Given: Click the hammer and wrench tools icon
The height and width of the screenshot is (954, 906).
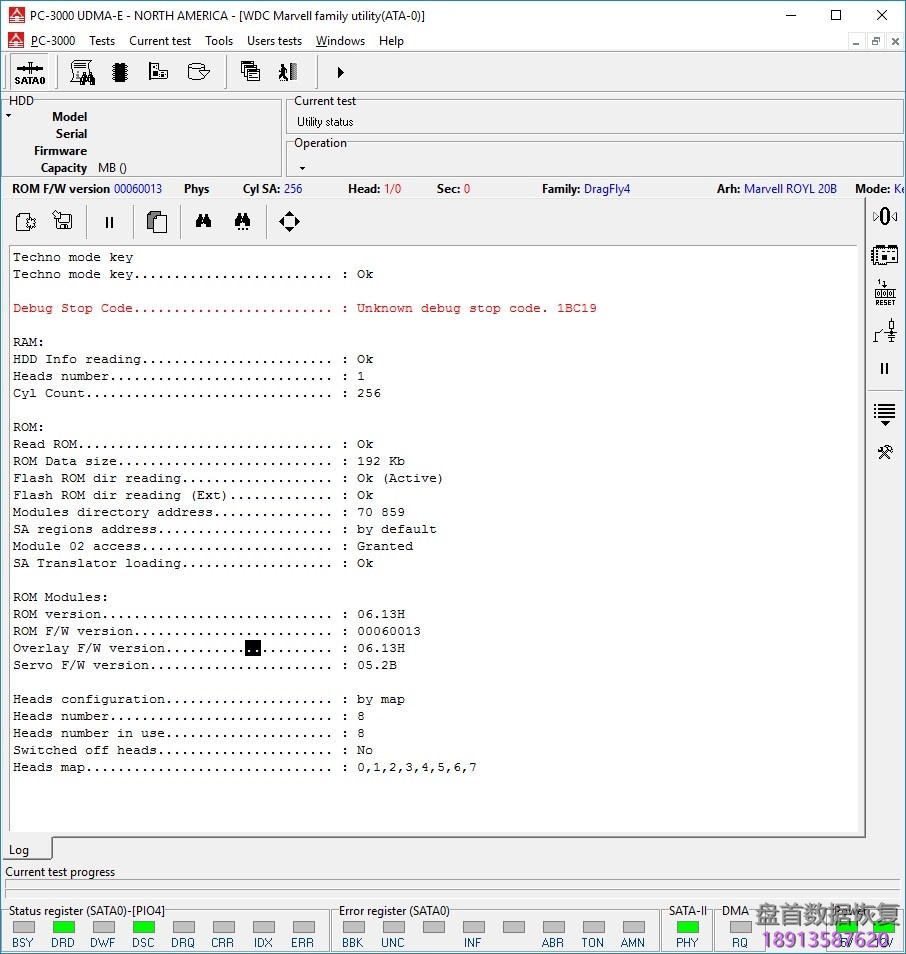Looking at the screenshot, I should tap(885, 452).
